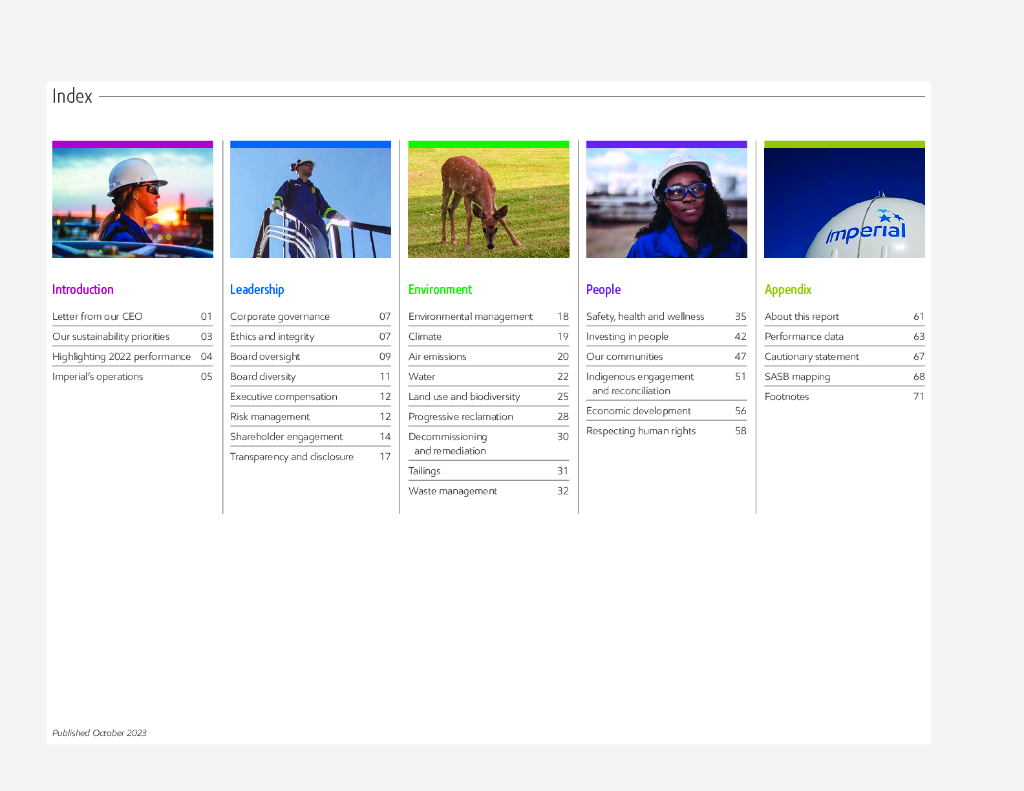Click the worker at sunset photo
Image resolution: width=1024 pixels, height=791 pixels.
point(132,203)
